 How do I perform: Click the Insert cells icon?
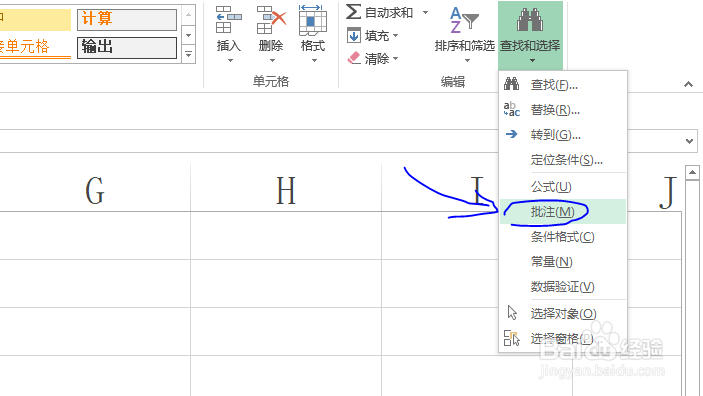click(x=229, y=20)
